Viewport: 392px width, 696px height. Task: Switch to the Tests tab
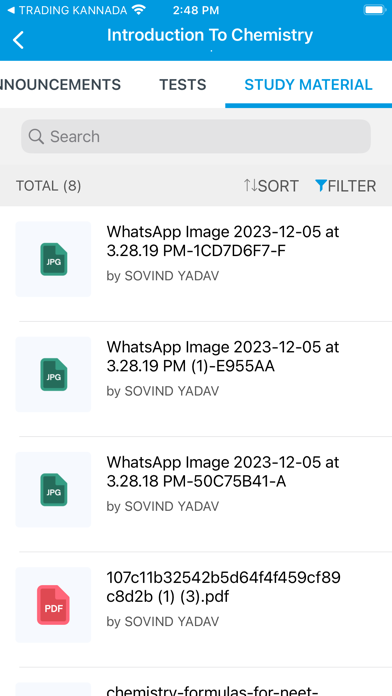click(x=183, y=84)
